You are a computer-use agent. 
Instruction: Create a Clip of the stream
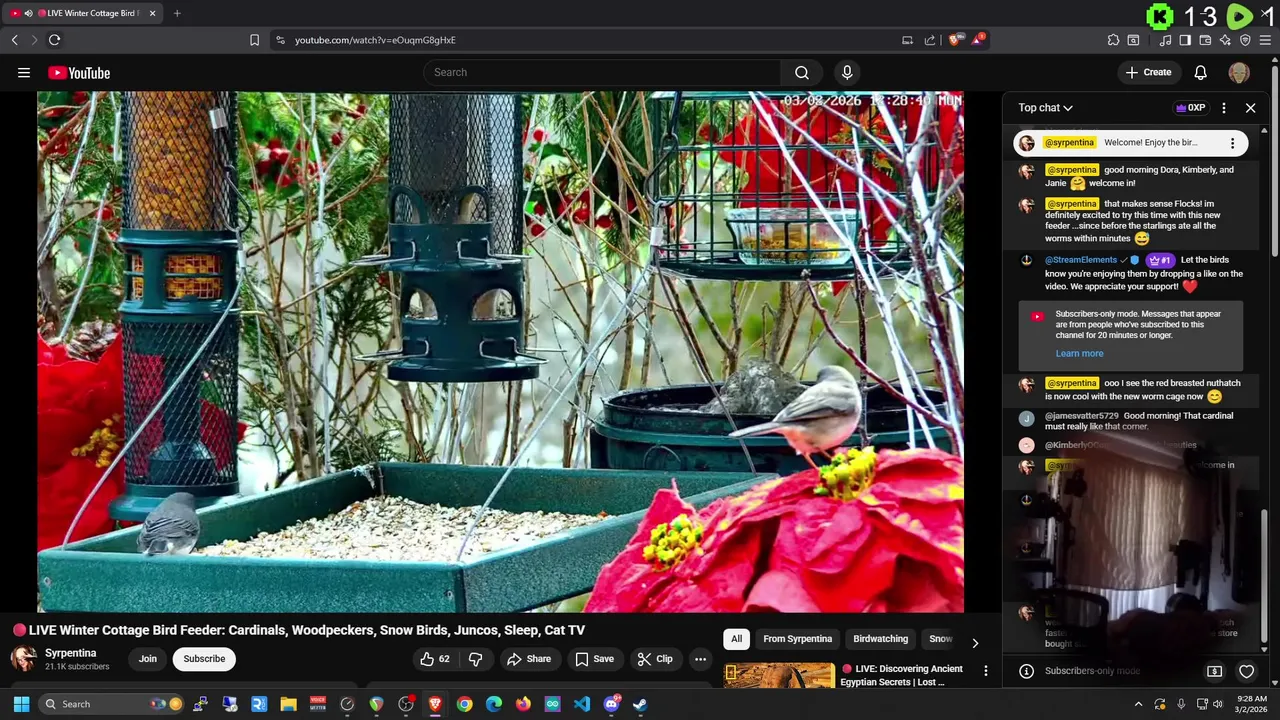coord(655,659)
